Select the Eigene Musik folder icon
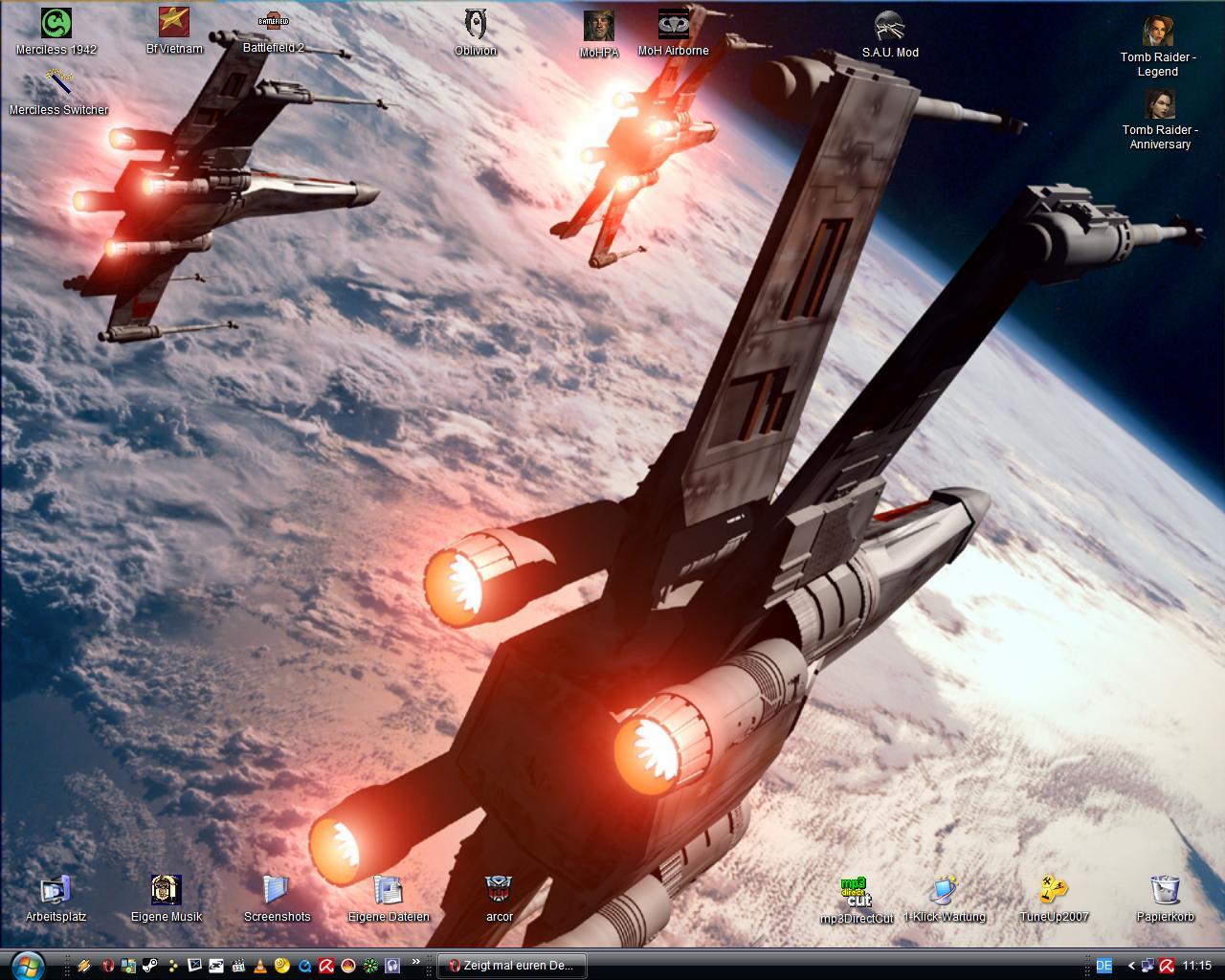Screen dimensions: 1225x980 (x=167, y=899)
